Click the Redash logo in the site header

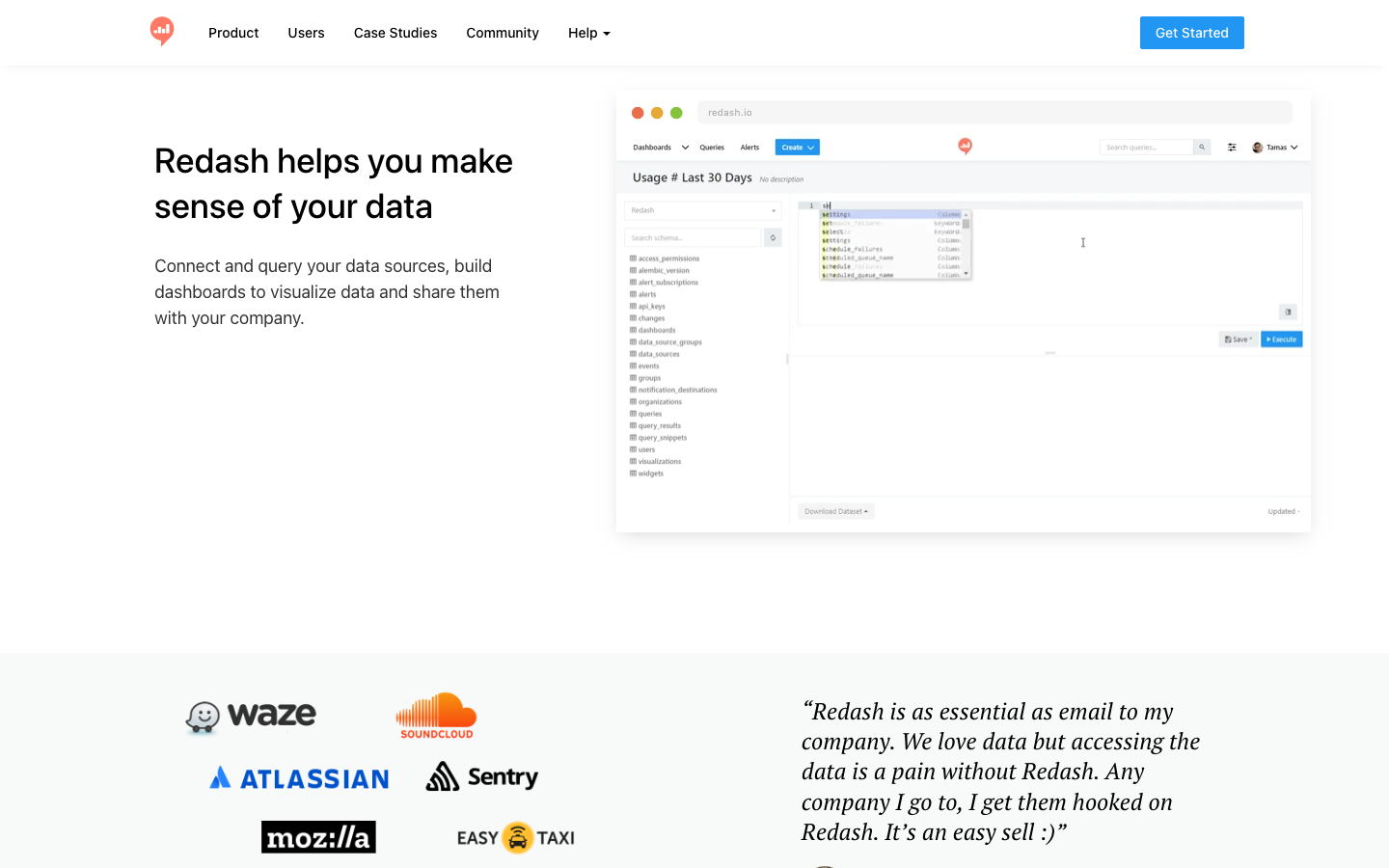pos(162,32)
